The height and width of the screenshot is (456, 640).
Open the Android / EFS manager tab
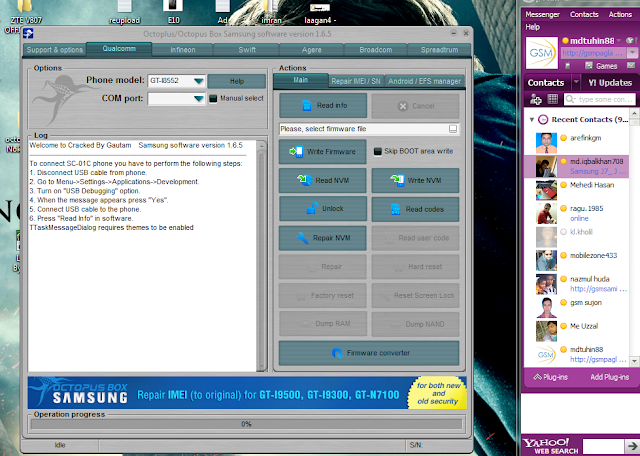click(x=424, y=81)
